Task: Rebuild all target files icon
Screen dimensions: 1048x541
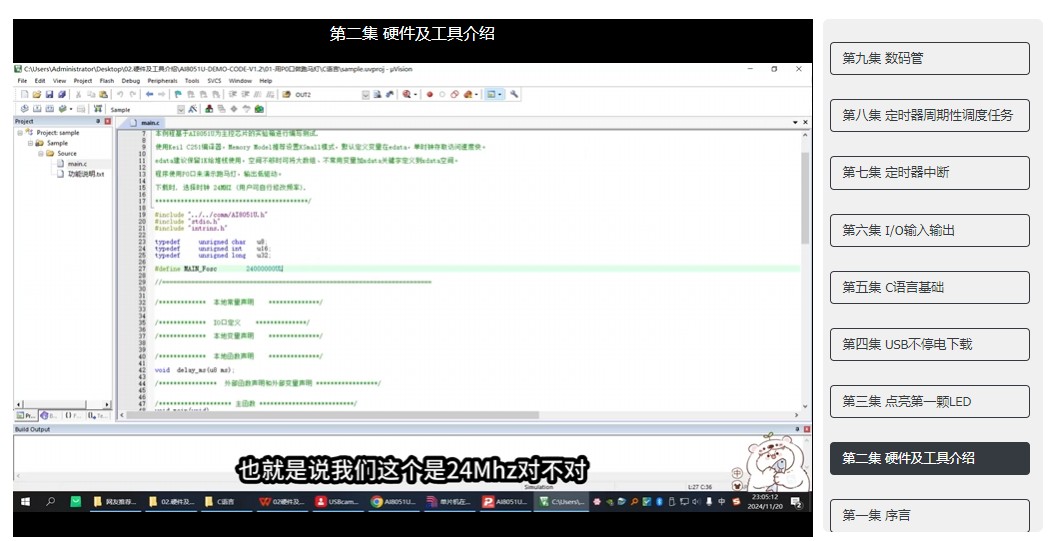Action: (x=49, y=108)
